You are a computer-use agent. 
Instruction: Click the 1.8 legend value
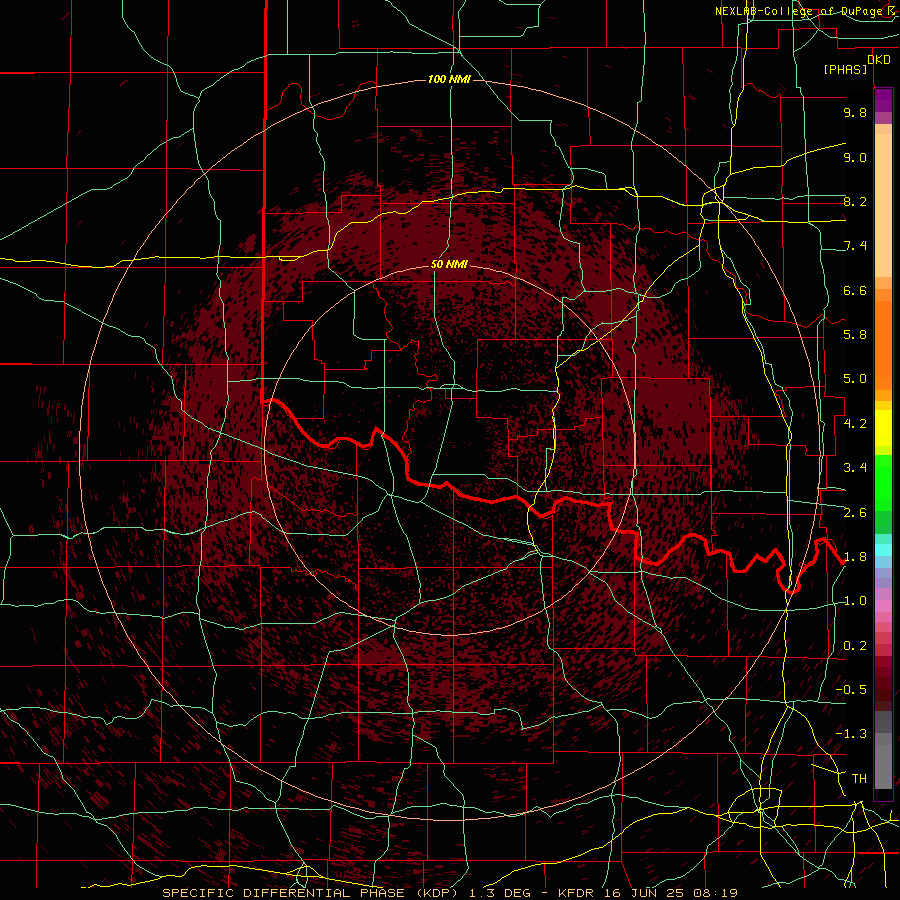coord(855,557)
